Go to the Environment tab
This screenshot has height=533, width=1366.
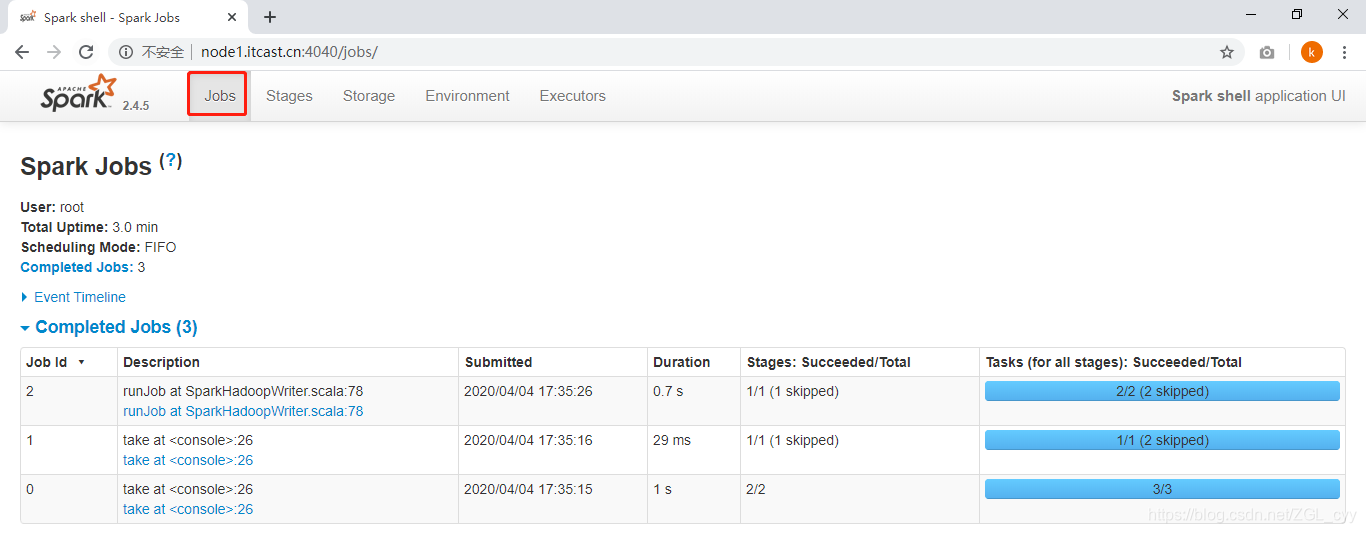(467, 96)
